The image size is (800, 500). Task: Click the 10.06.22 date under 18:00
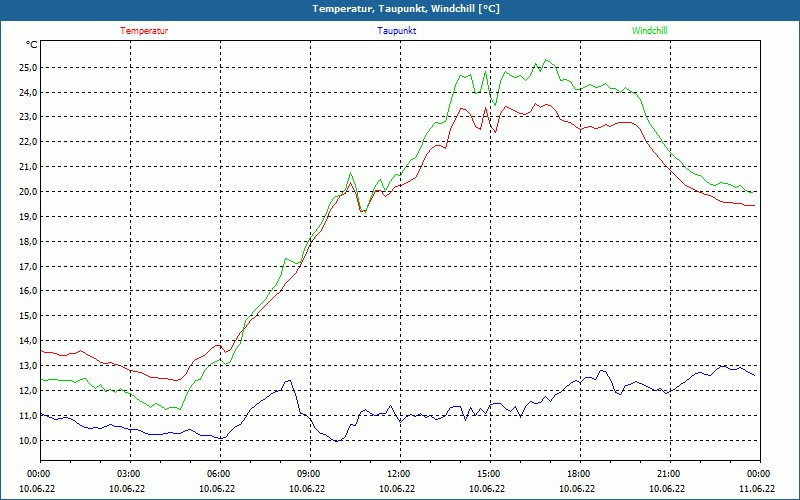point(577,489)
